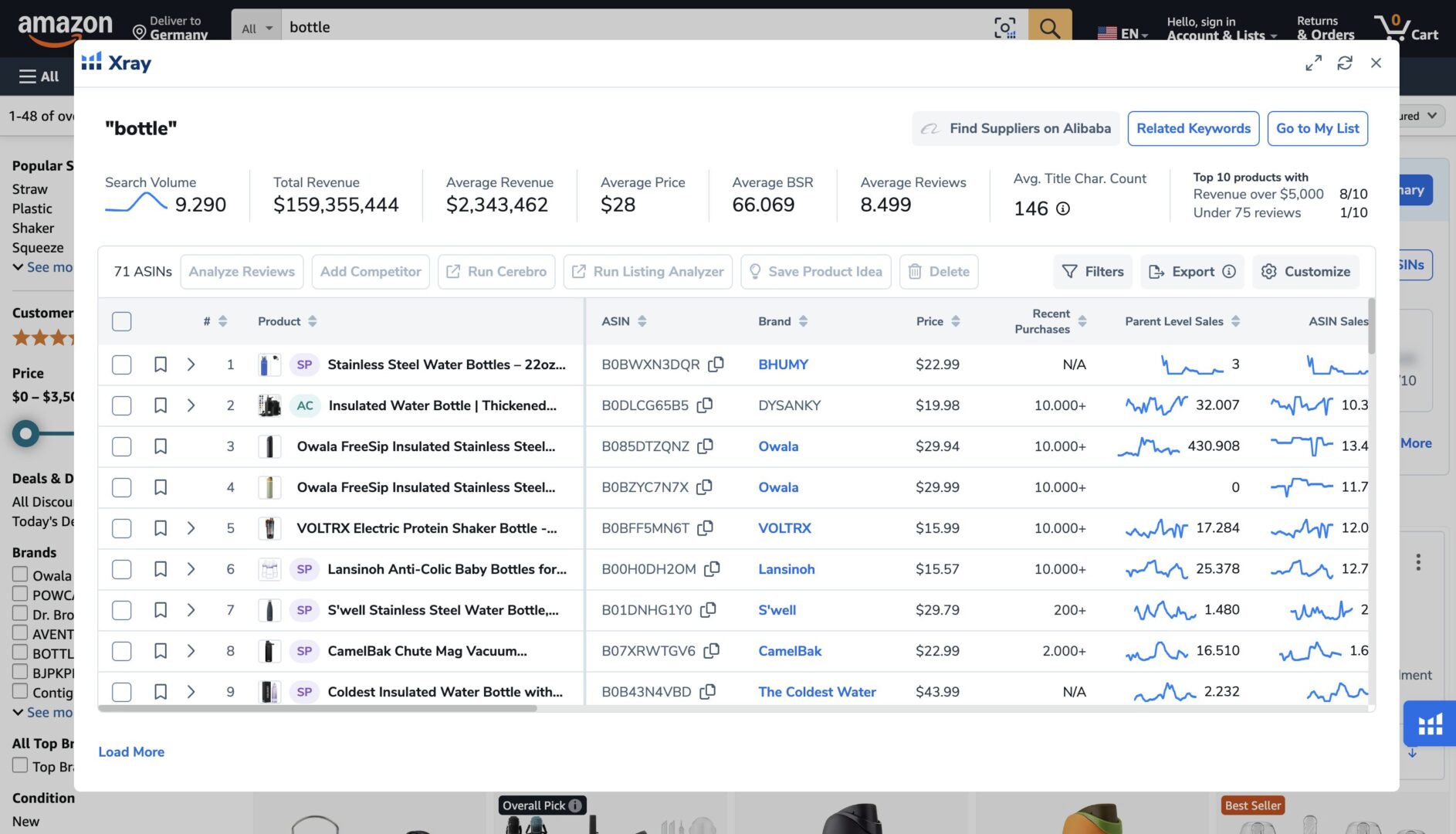Expand the S'well row 7 variations

pyautogui.click(x=191, y=610)
